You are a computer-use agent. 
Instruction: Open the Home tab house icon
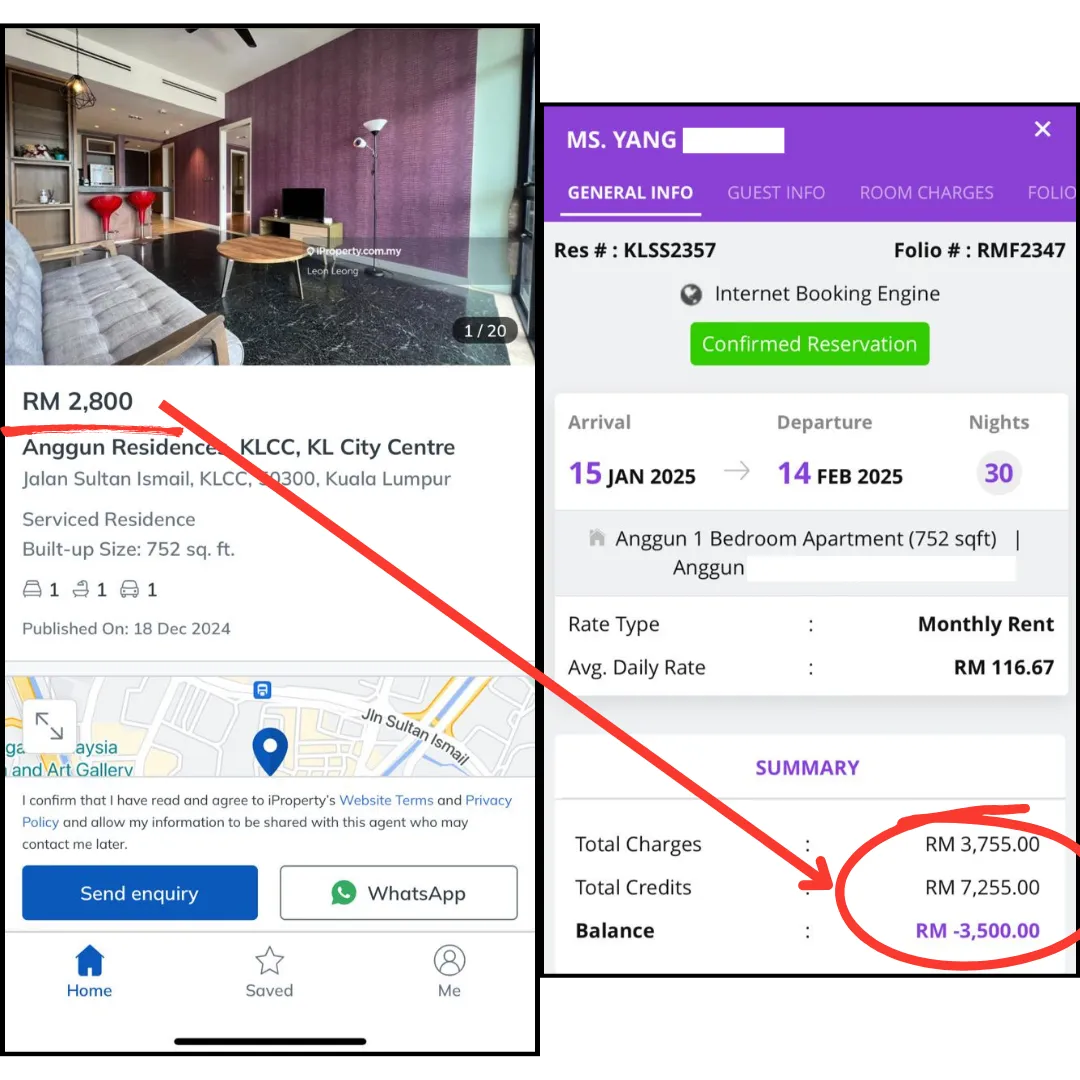click(x=90, y=960)
